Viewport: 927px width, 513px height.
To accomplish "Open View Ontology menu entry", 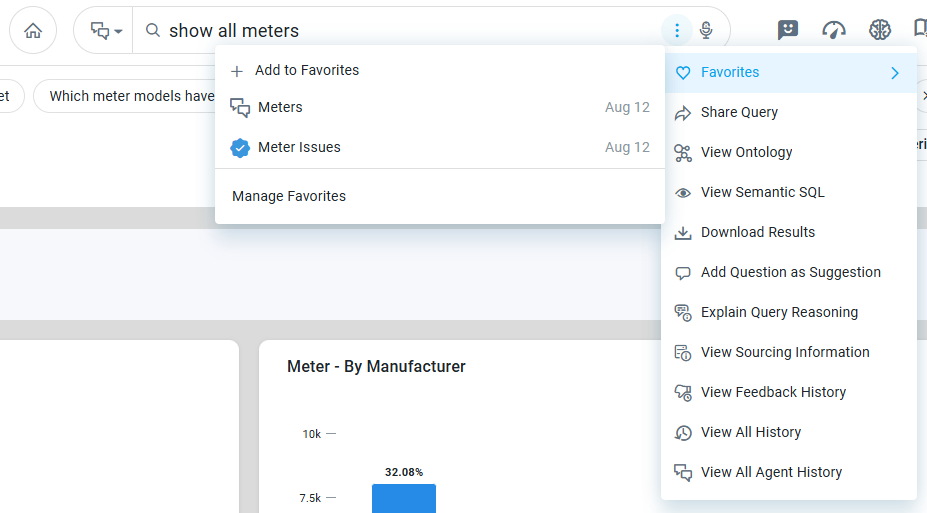I will click(791, 152).
